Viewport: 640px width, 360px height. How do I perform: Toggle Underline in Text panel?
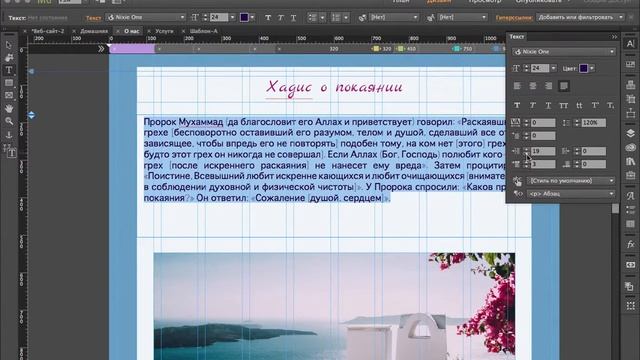pyautogui.click(x=548, y=105)
